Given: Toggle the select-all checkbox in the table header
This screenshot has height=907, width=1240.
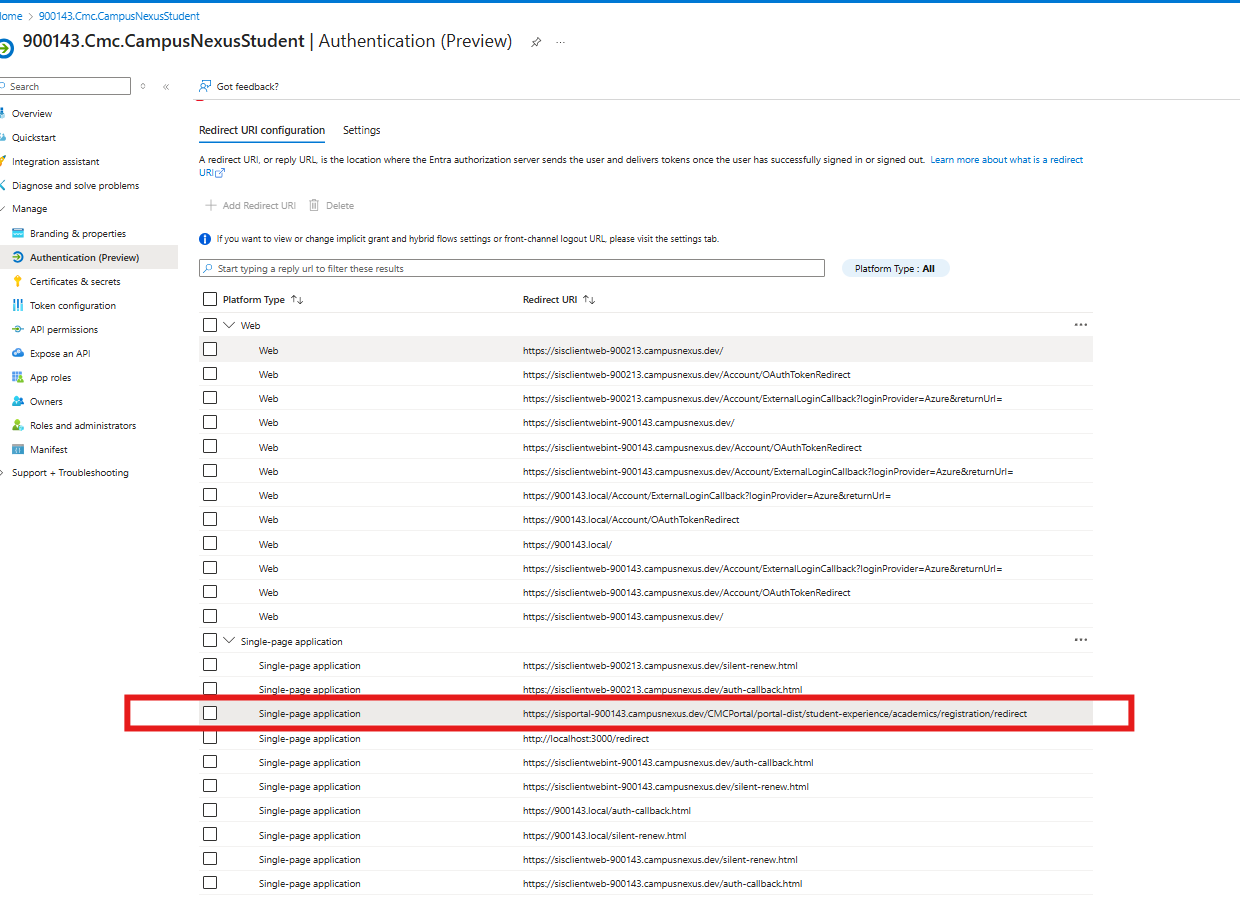Looking at the screenshot, I should coord(210,299).
